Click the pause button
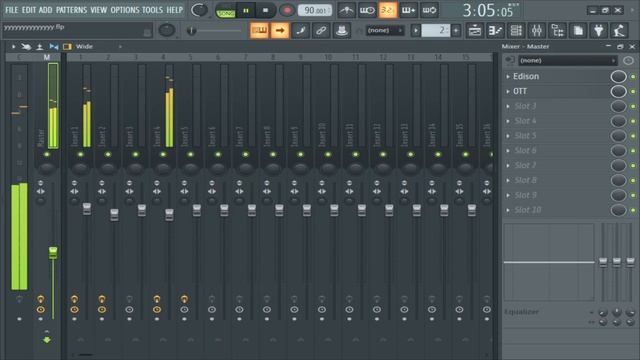 click(x=246, y=11)
